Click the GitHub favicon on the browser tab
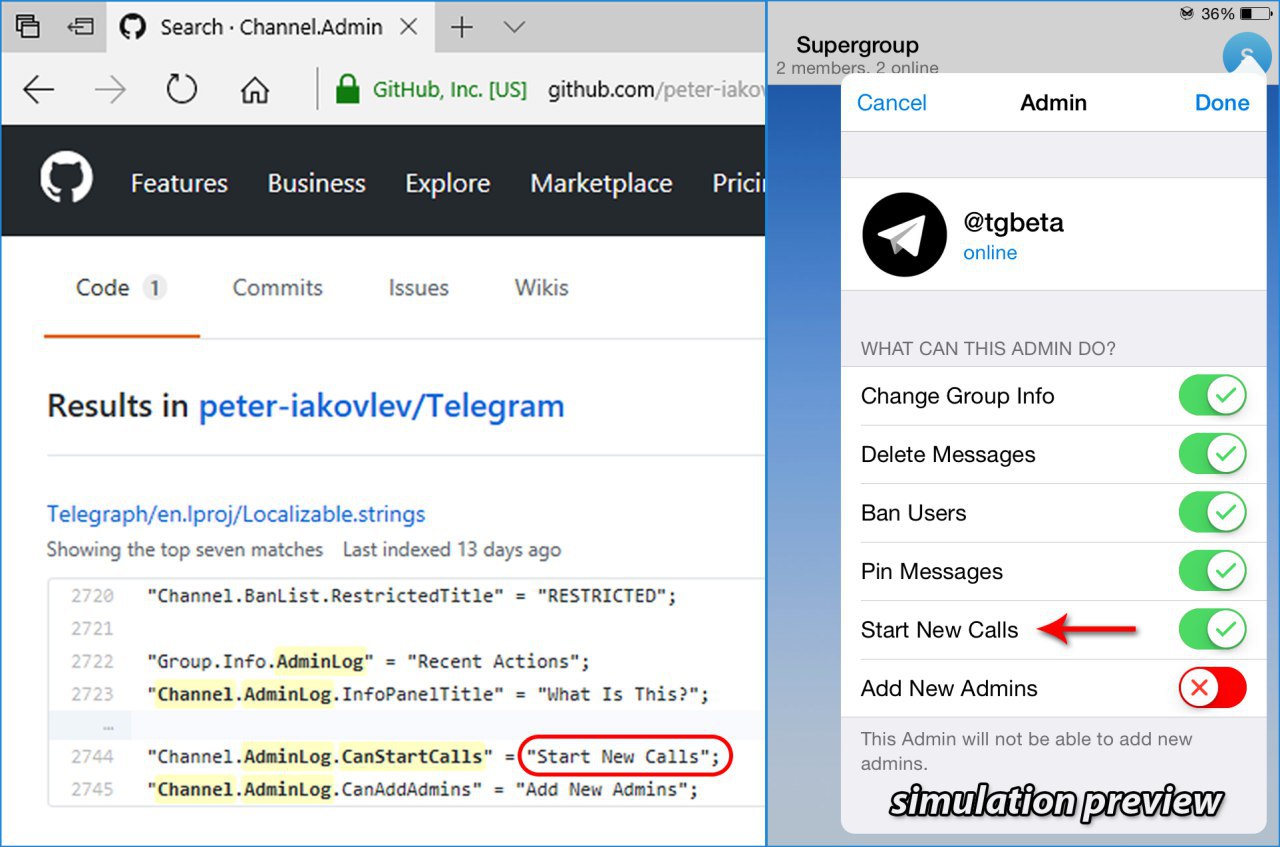 pyautogui.click(x=133, y=27)
